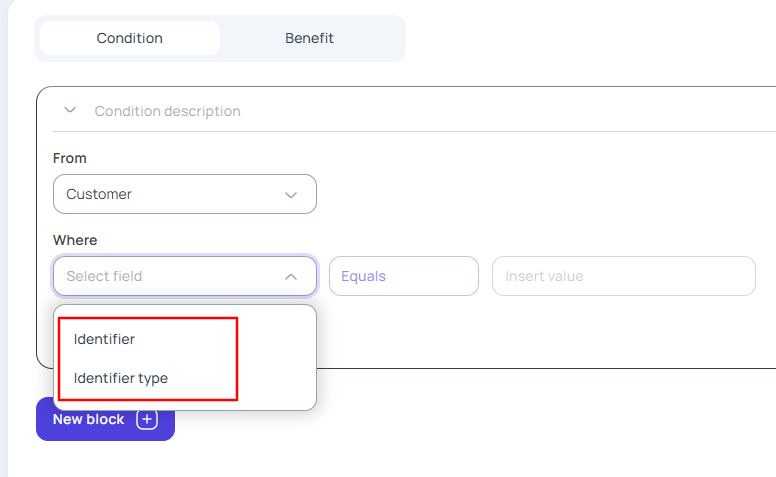Click the Select field placeholder text
The image size is (776, 477).
coord(104,276)
